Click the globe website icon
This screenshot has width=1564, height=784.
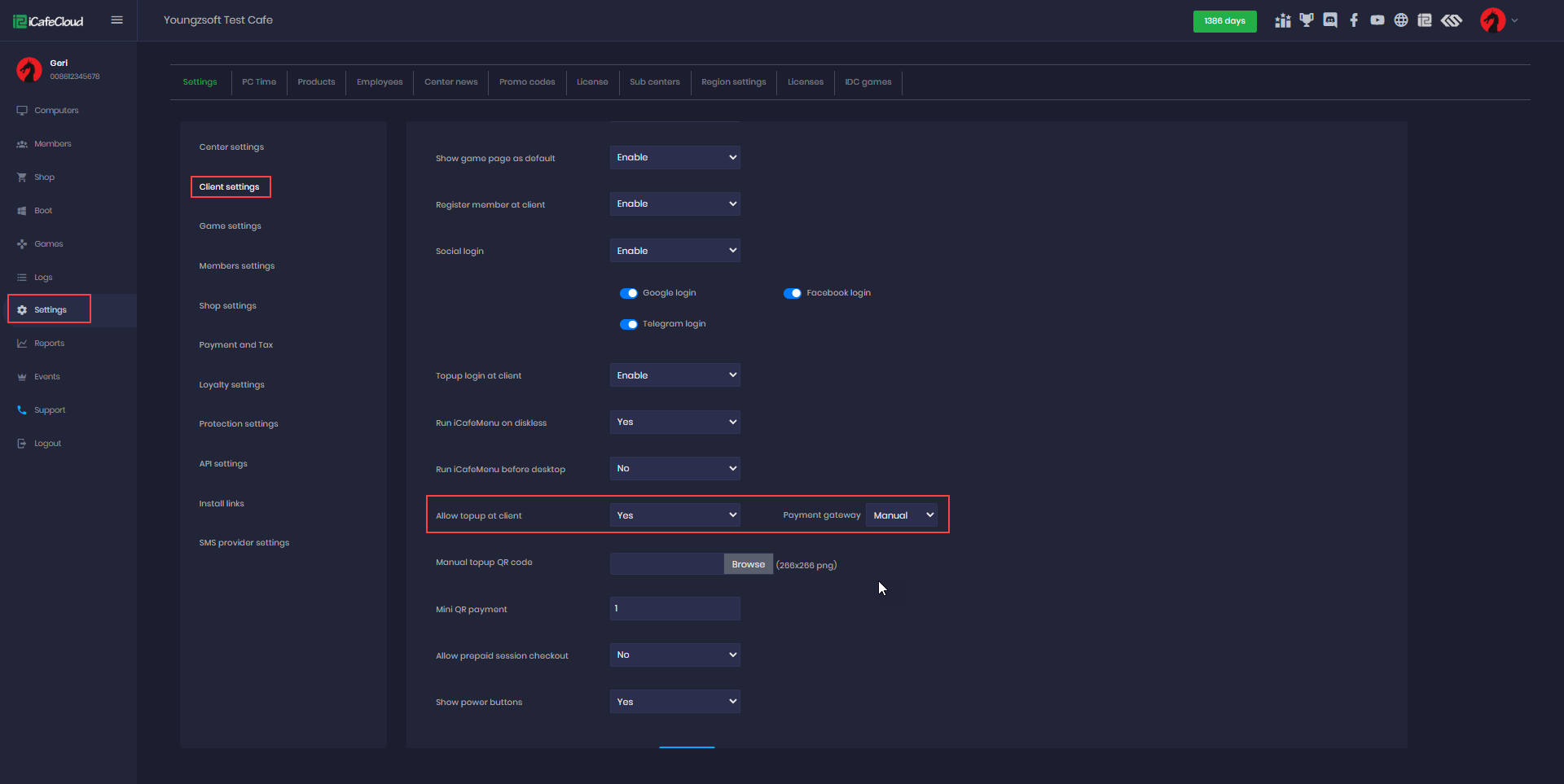(x=1401, y=20)
